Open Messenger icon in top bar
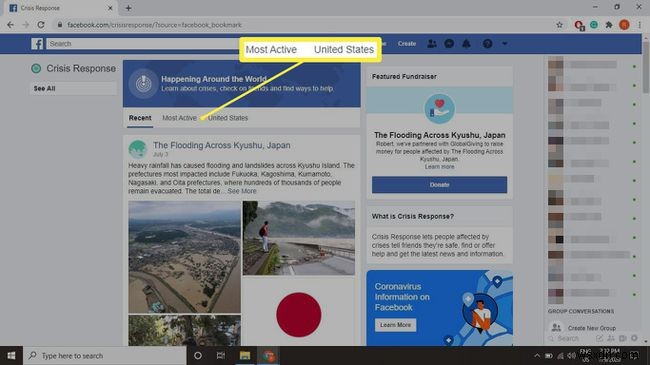The image size is (650, 365). (449, 44)
